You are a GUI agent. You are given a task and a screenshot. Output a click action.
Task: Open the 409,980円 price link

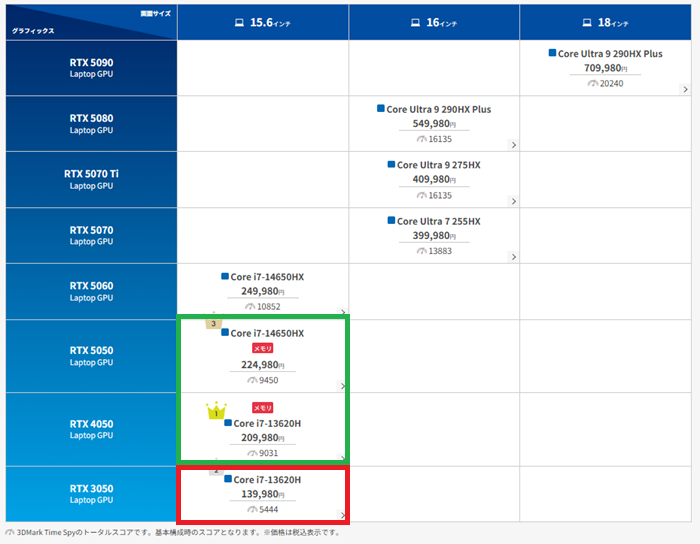pyautogui.click(x=434, y=179)
